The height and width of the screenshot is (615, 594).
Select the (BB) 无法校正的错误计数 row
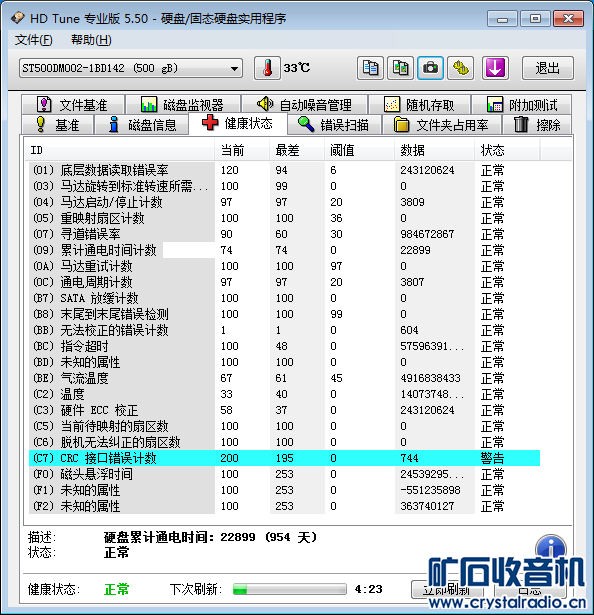[284, 330]
